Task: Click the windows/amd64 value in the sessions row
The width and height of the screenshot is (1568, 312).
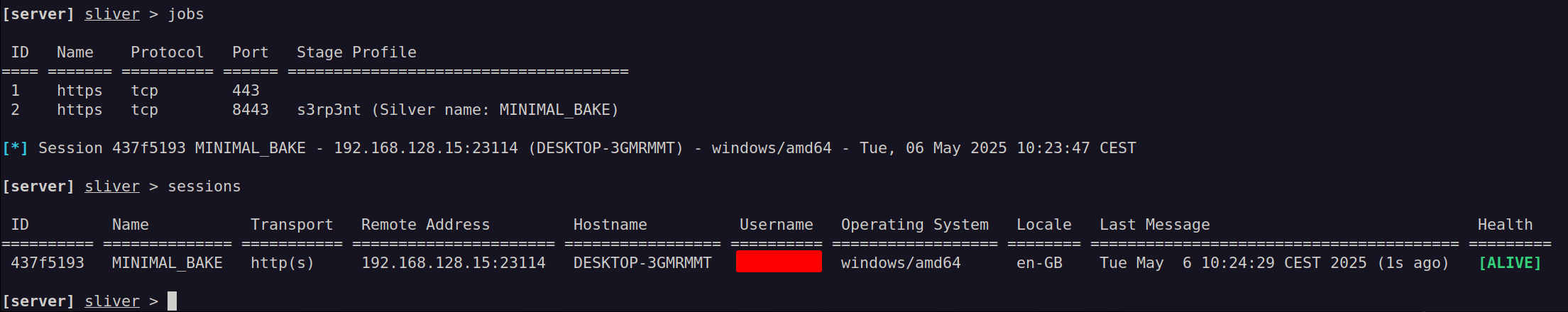Action: [901, 263]
